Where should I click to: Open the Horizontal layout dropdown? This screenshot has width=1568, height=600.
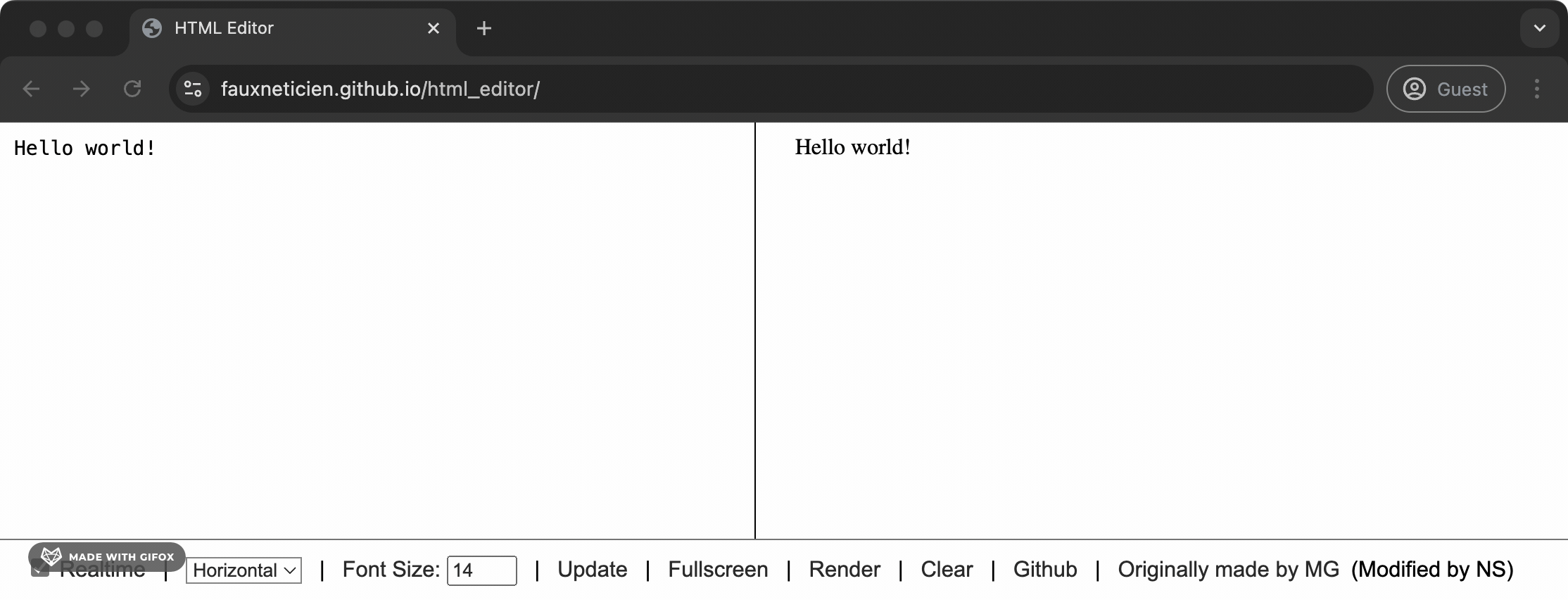tap(244, 570)
